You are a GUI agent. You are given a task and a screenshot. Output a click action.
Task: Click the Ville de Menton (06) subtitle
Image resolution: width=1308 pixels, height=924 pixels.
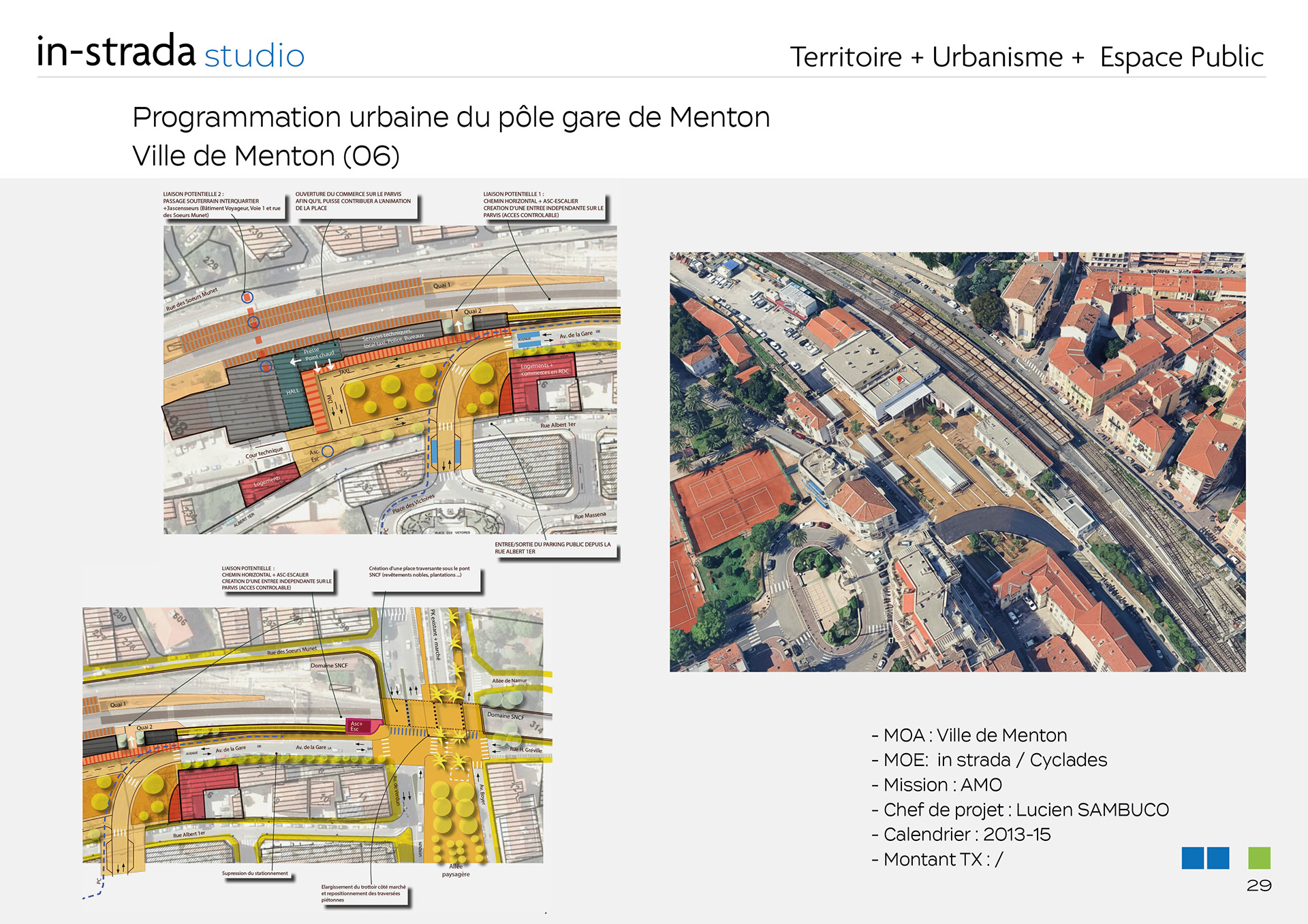pyautogui.click(x=266, y=156)
